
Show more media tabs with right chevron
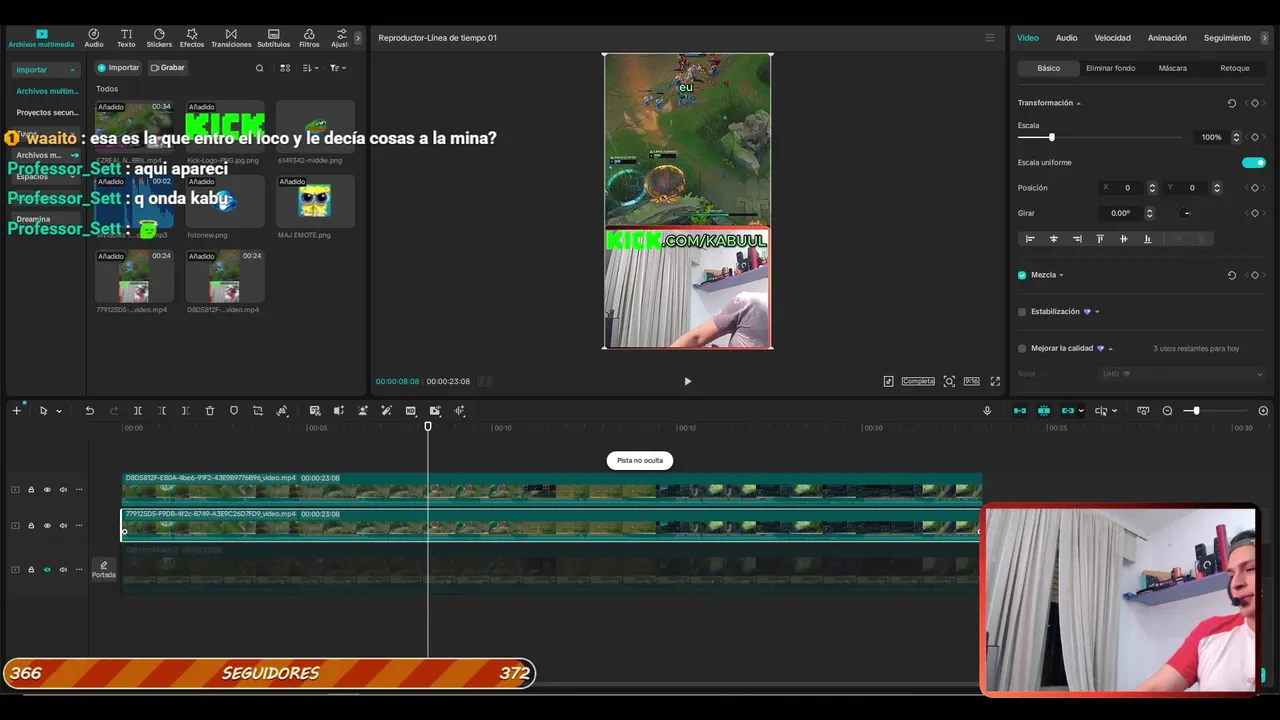[x=358, y=38]
